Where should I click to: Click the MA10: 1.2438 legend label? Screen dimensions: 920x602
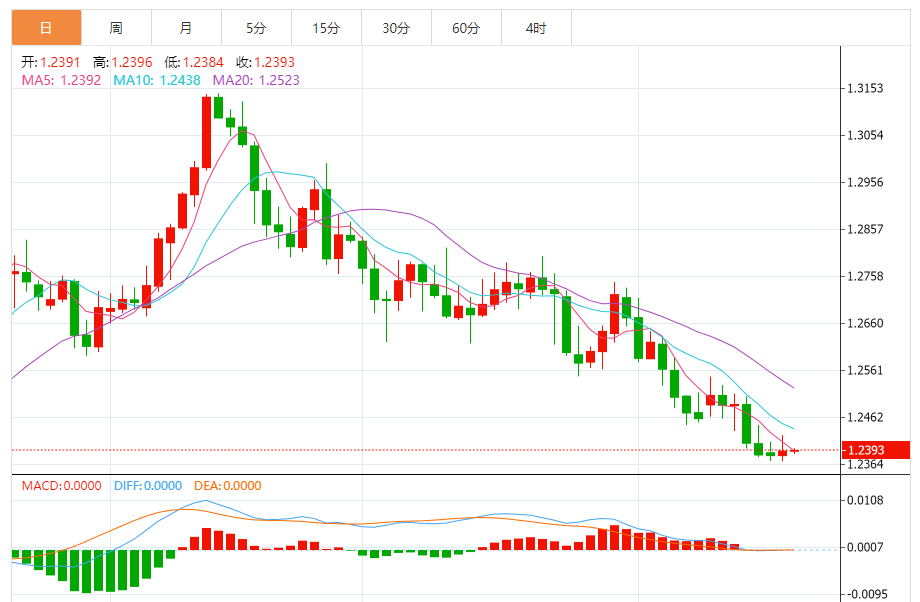point(157,80)
